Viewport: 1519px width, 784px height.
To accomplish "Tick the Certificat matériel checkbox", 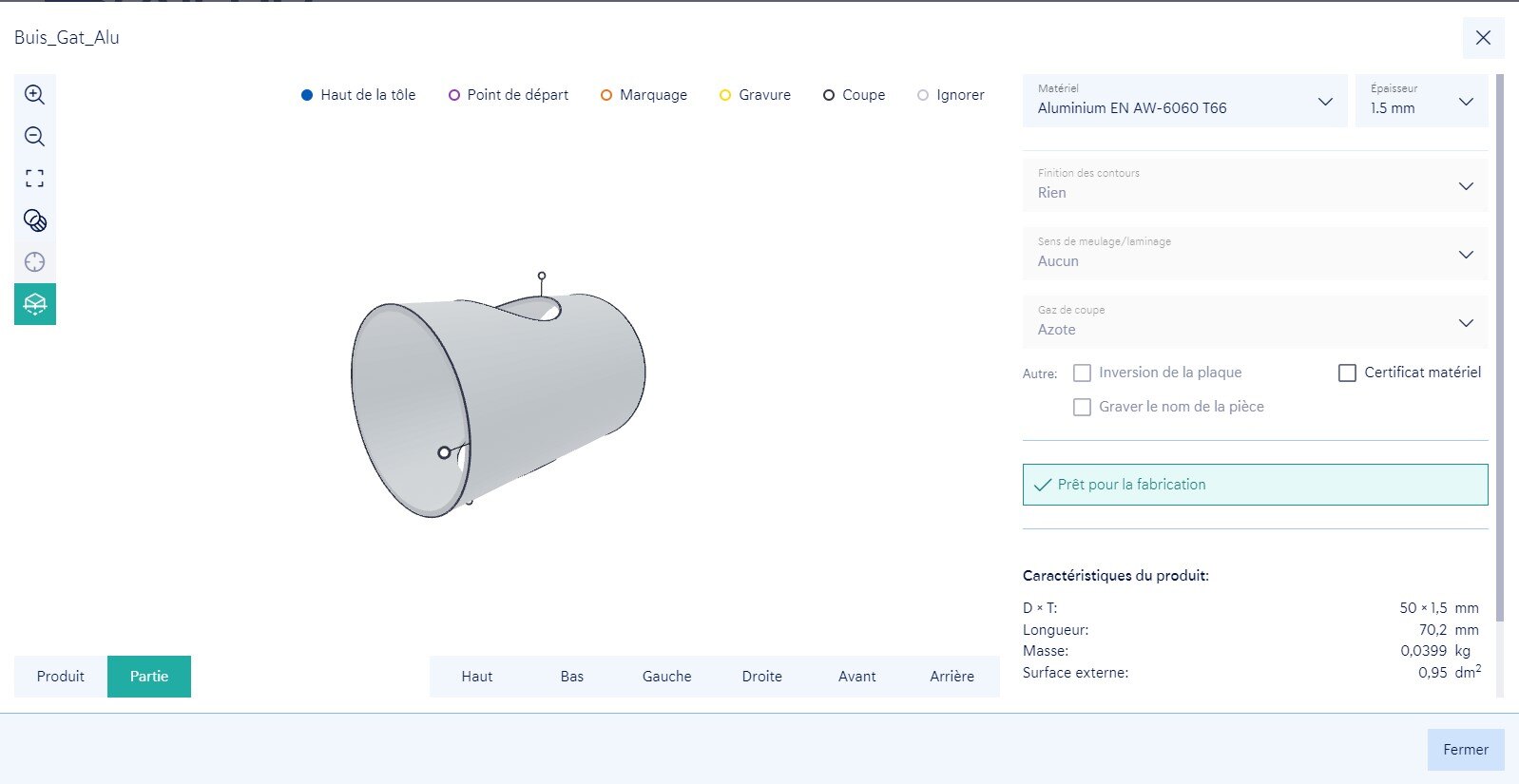I will (1347, 373).
